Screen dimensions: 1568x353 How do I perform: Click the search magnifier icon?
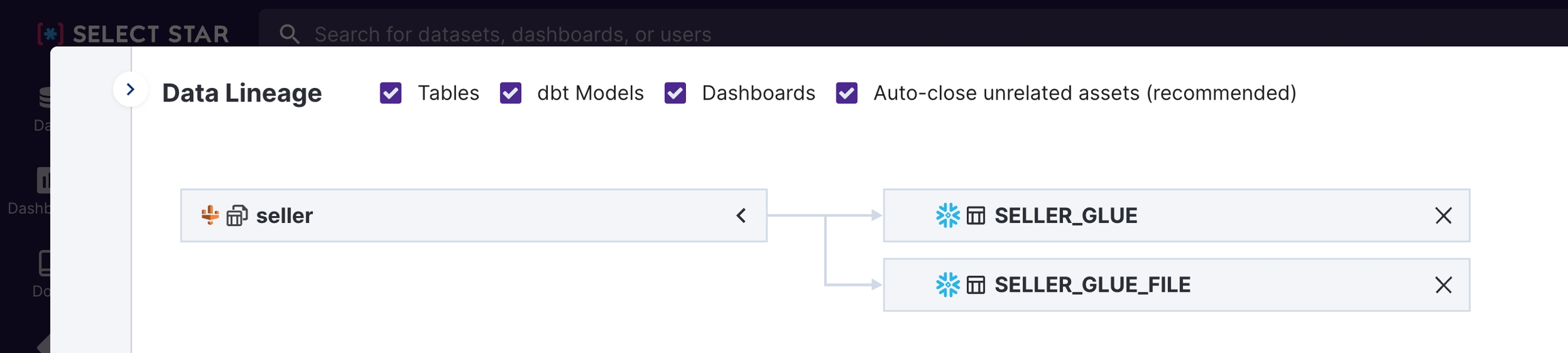289,34
